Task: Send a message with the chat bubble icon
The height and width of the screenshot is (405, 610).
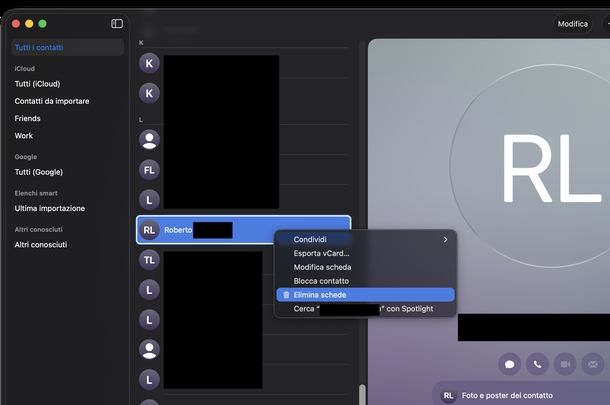Action: [510, 364]
